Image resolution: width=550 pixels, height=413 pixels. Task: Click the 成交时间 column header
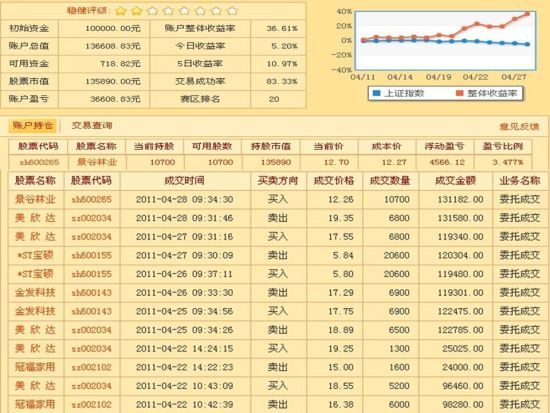184,181
